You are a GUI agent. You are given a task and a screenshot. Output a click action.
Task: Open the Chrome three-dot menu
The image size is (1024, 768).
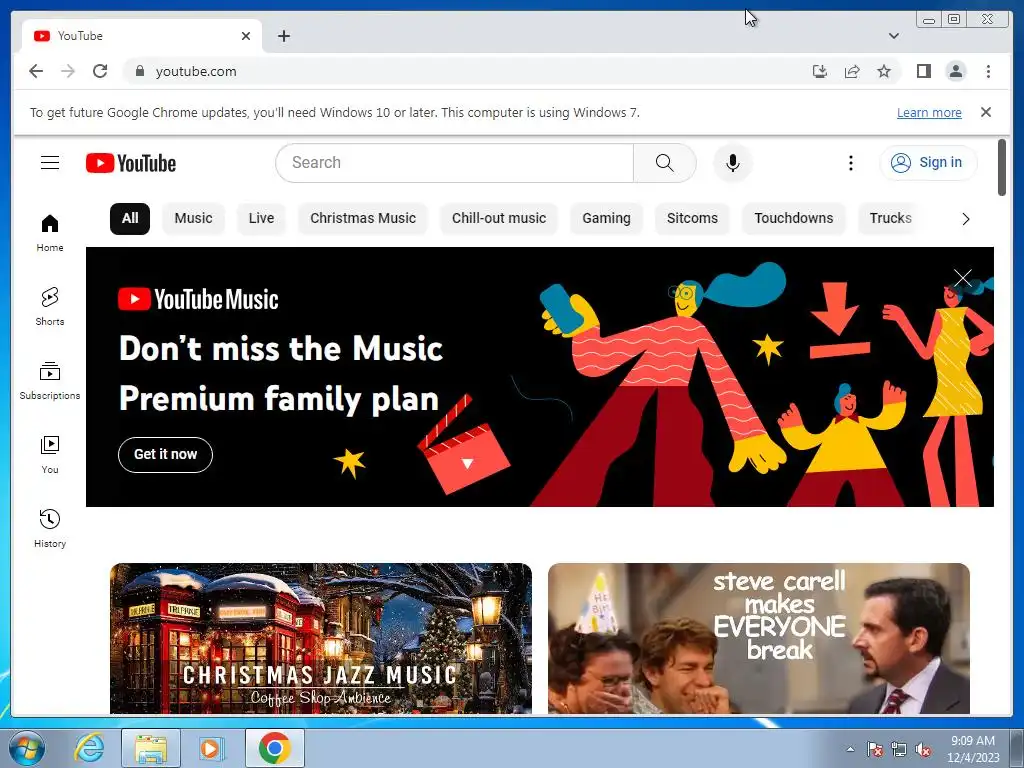(988, 71)
